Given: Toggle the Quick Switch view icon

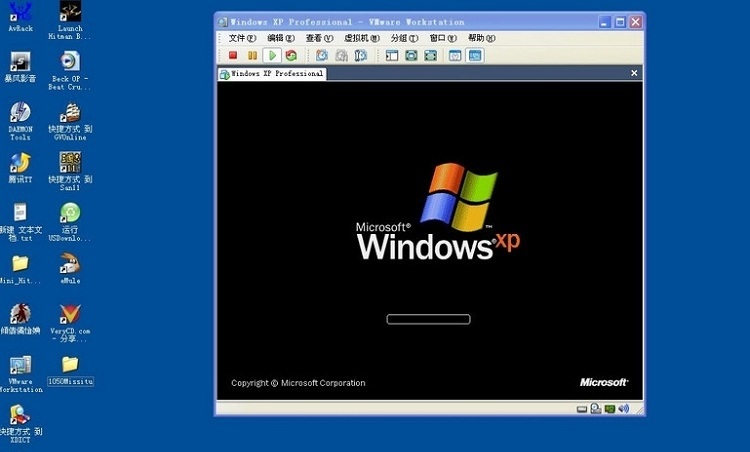Looking at the screenshot, I should (x=430, y=56).
